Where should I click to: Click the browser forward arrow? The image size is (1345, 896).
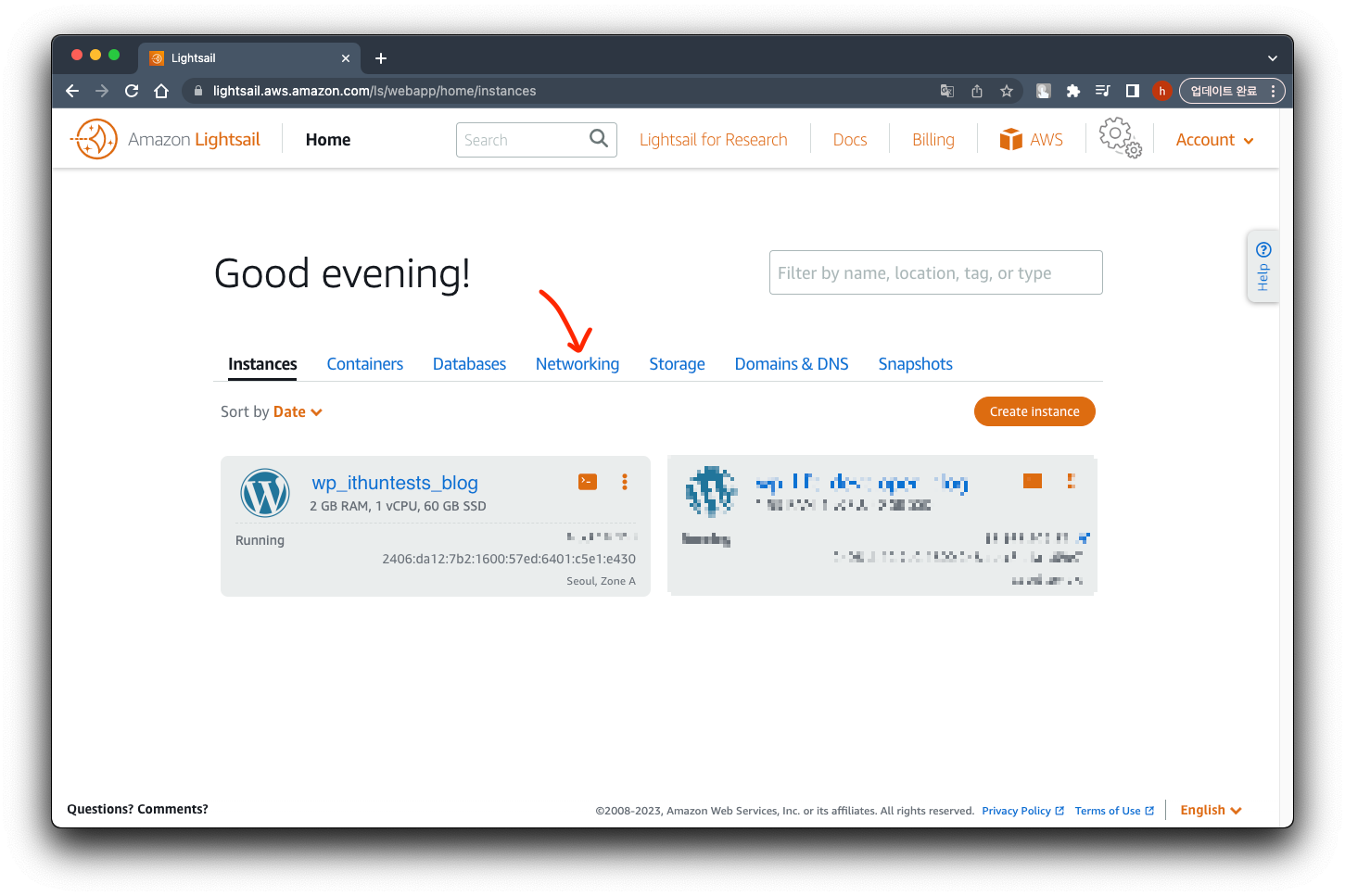(102, 91)
